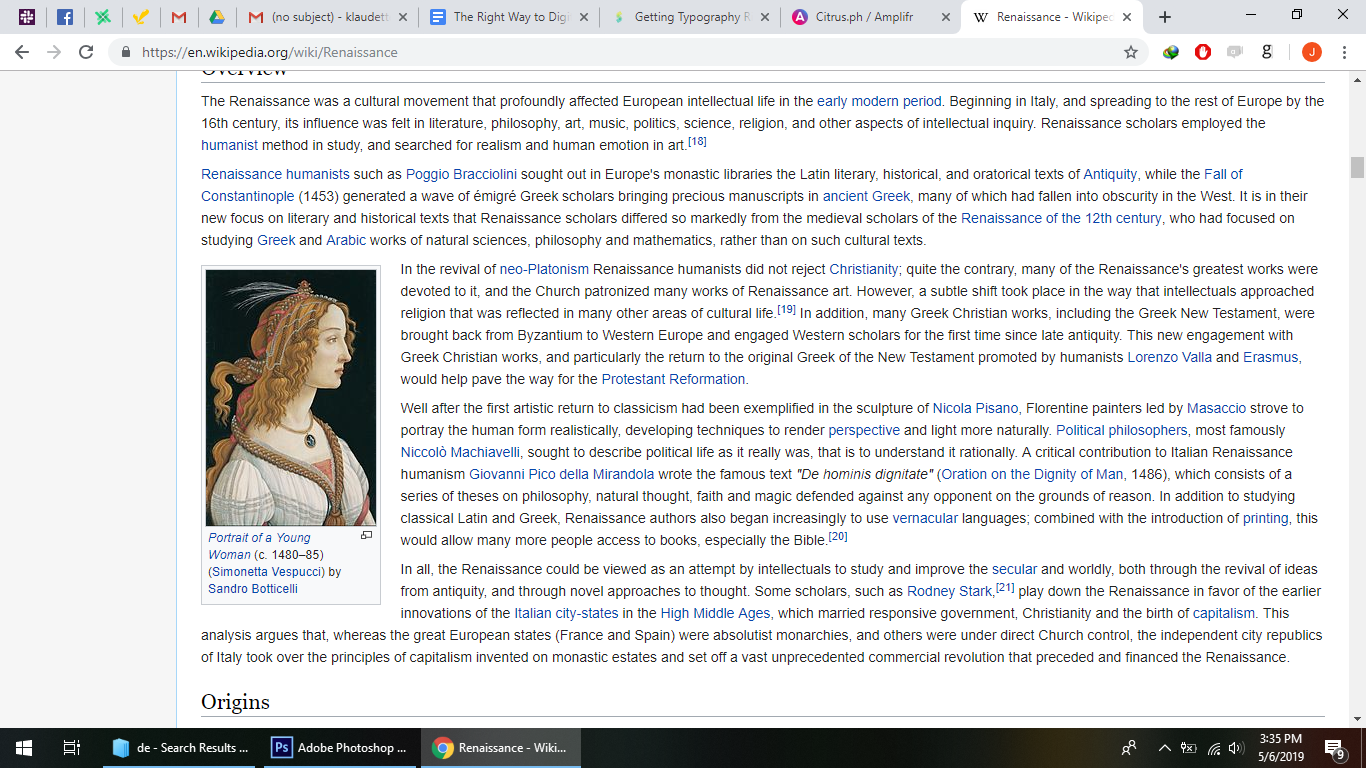This screenshot has width=1366, height=768.
Task: Click the 'Sandro Botticelli' caption link
Action: [x=253, y=589]
